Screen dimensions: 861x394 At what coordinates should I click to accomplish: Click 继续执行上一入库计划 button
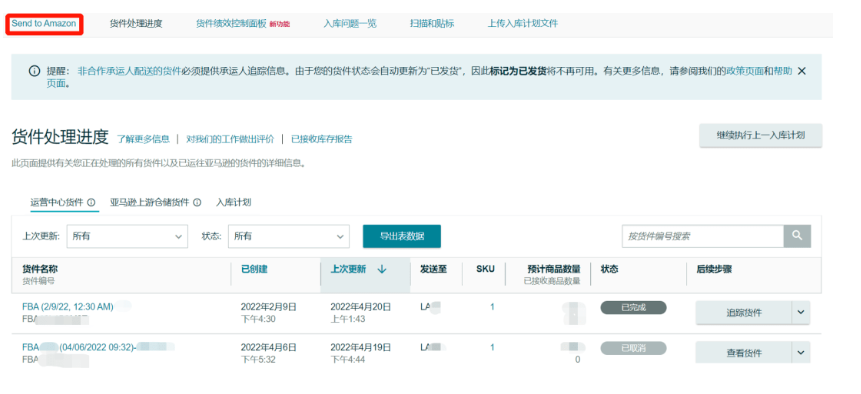click(x=761, y=136)
